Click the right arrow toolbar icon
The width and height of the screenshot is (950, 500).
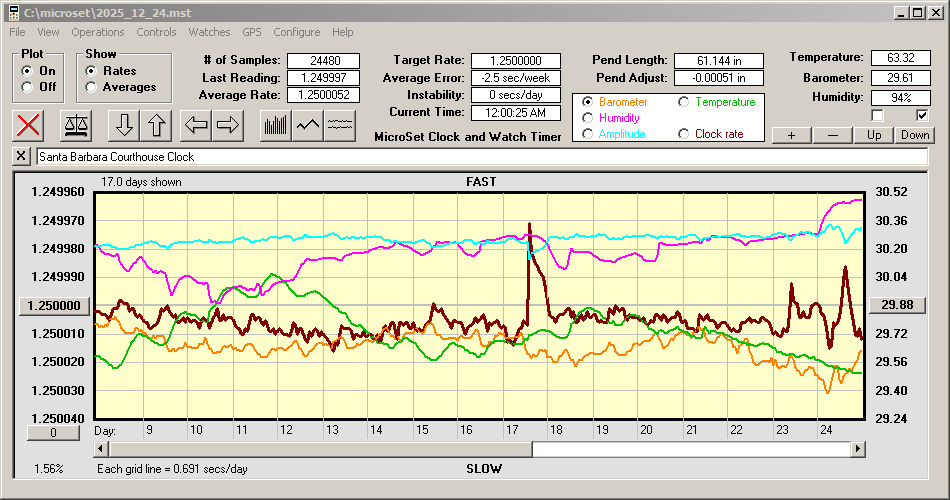point(228,125)
